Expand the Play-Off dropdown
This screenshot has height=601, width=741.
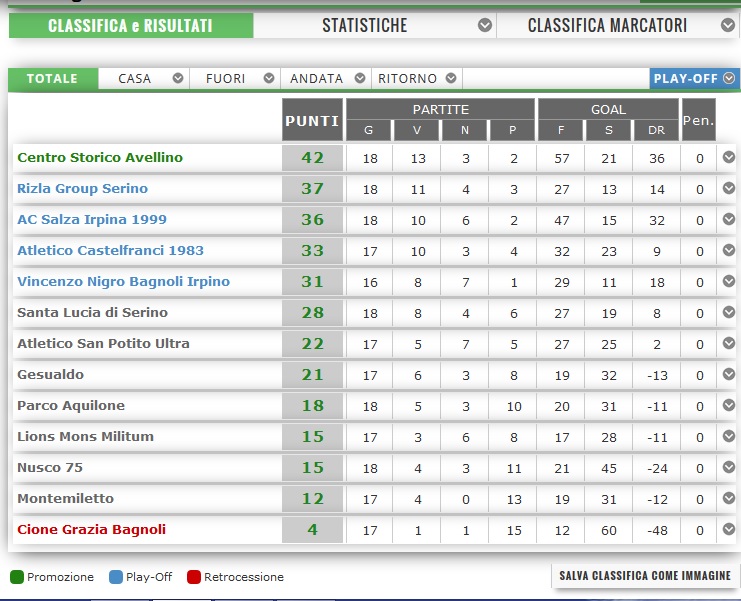tap(729, 78)
